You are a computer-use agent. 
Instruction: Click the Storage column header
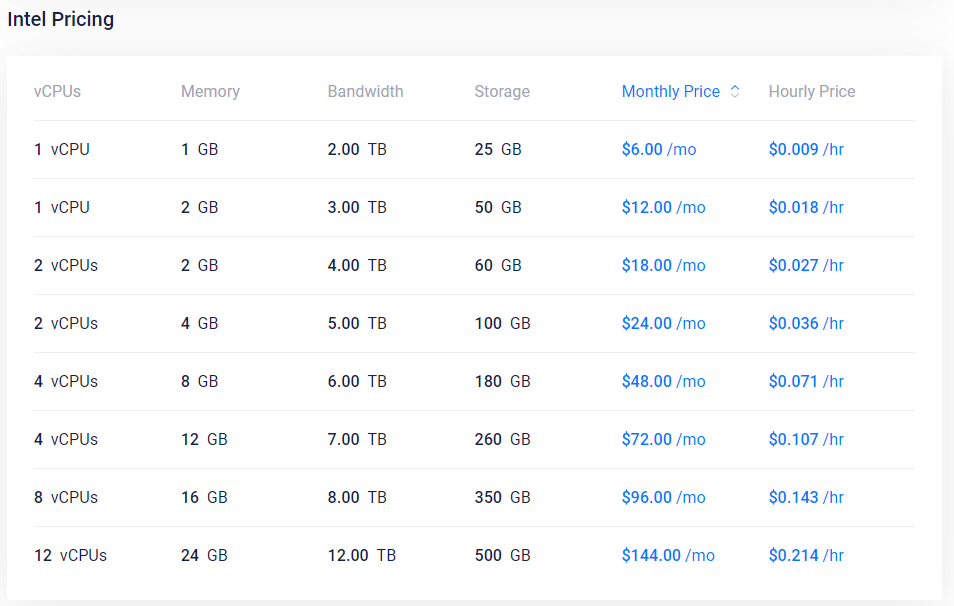(502, 91)
